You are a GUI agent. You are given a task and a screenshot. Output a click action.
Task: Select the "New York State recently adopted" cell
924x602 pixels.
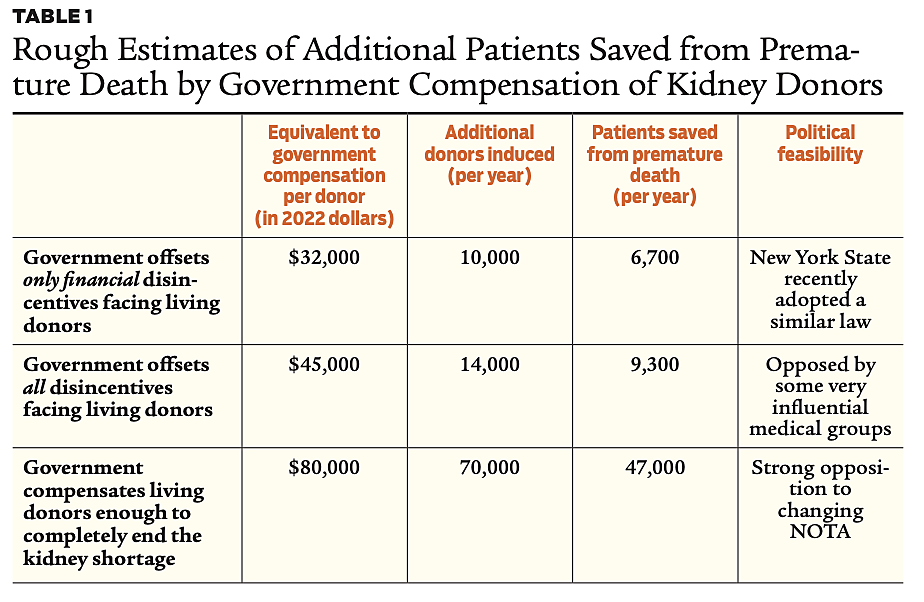(x=820, y=290)
